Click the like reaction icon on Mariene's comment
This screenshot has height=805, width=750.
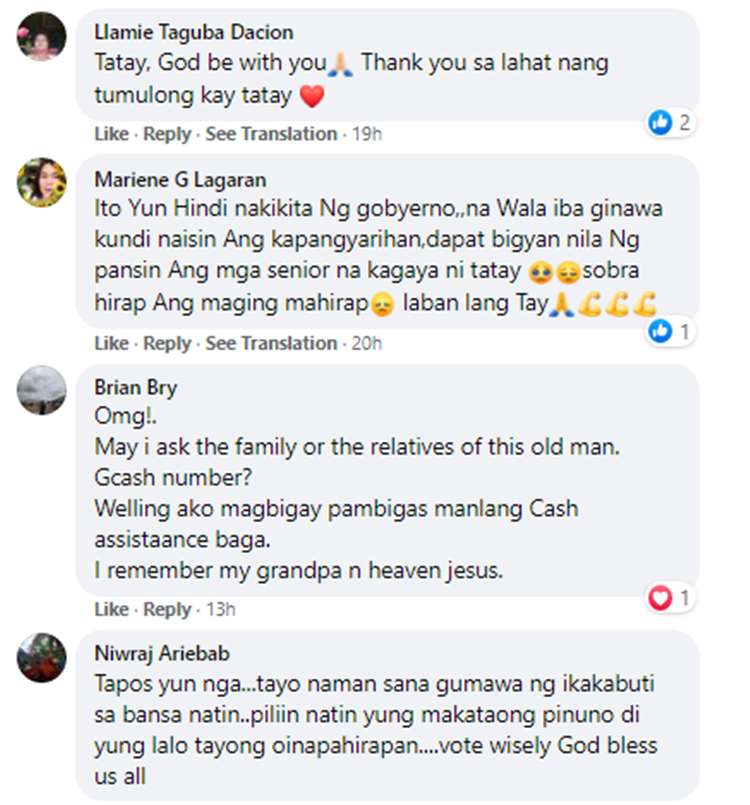coord(660,331)
